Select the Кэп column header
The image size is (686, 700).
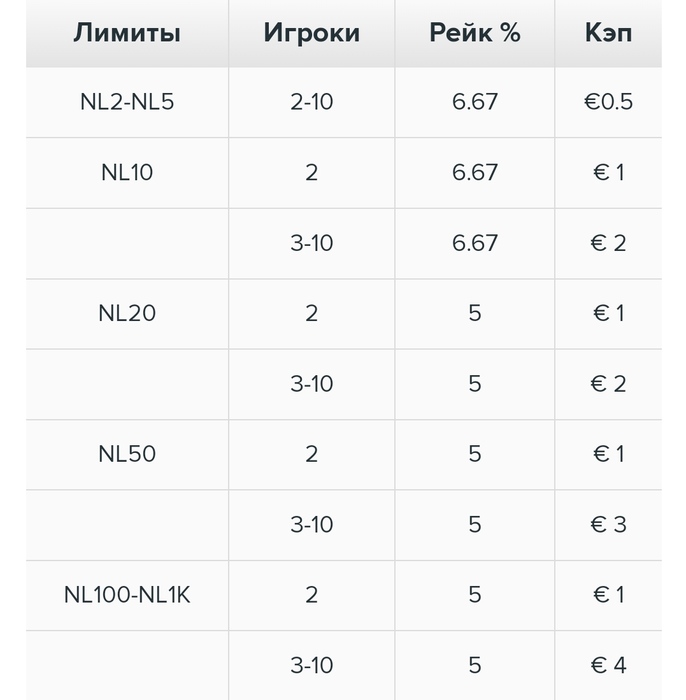[608, 33]
